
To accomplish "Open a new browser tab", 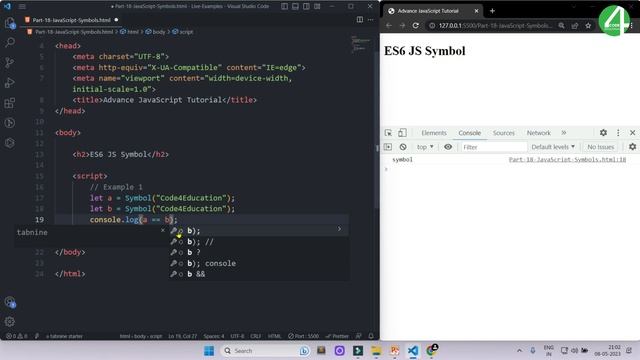I will 492,11.
